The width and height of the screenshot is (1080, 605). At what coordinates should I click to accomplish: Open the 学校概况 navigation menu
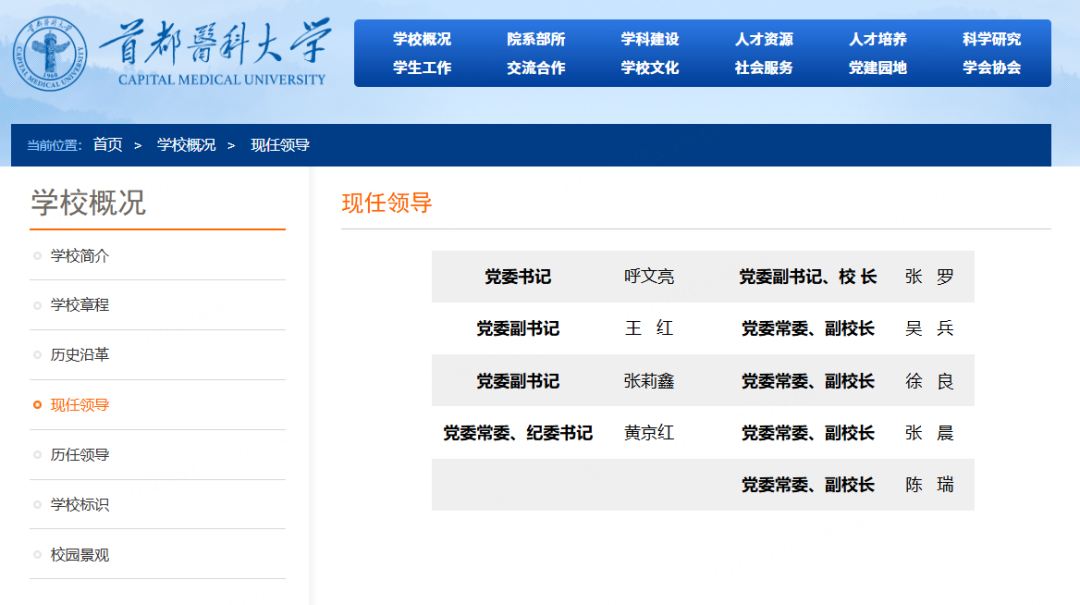421,39
